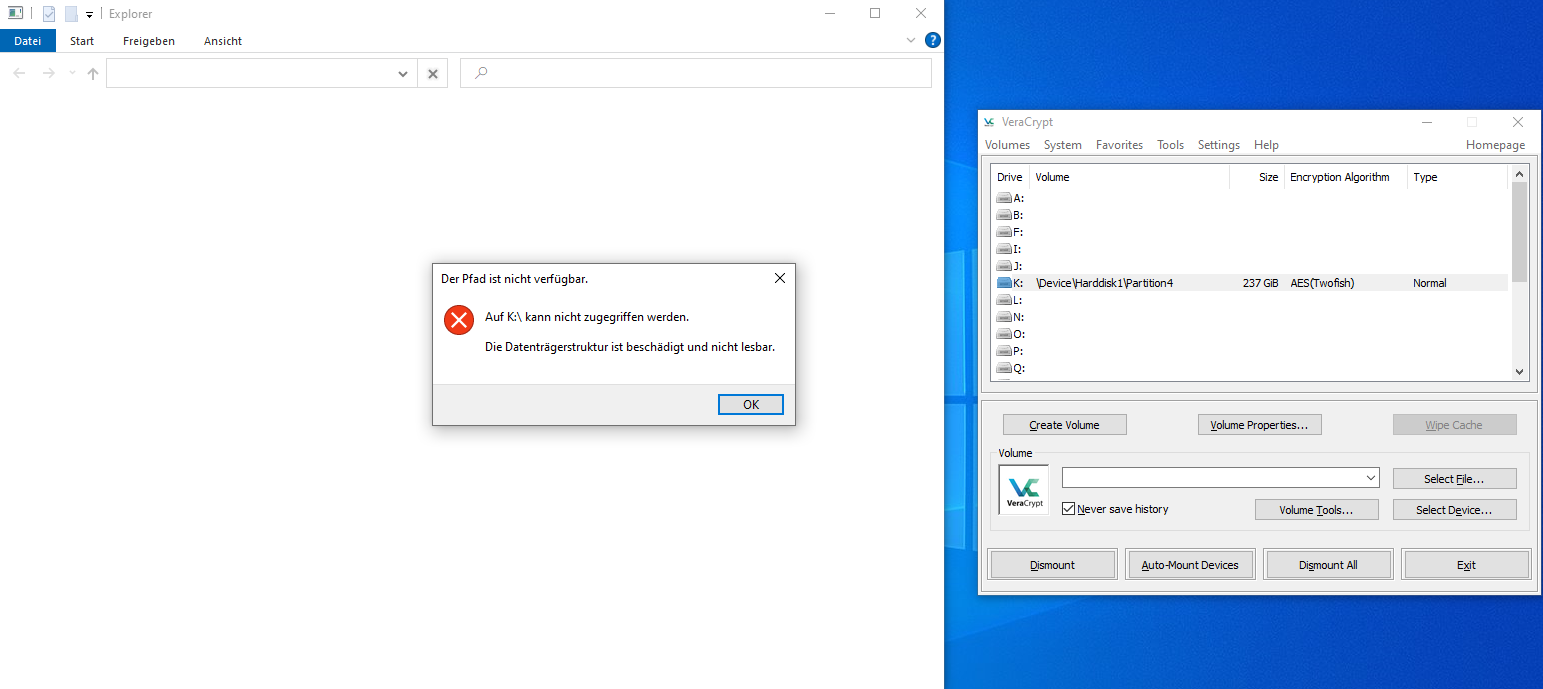
Task: Dismount the selected volume
Action: pos(1052,565)
